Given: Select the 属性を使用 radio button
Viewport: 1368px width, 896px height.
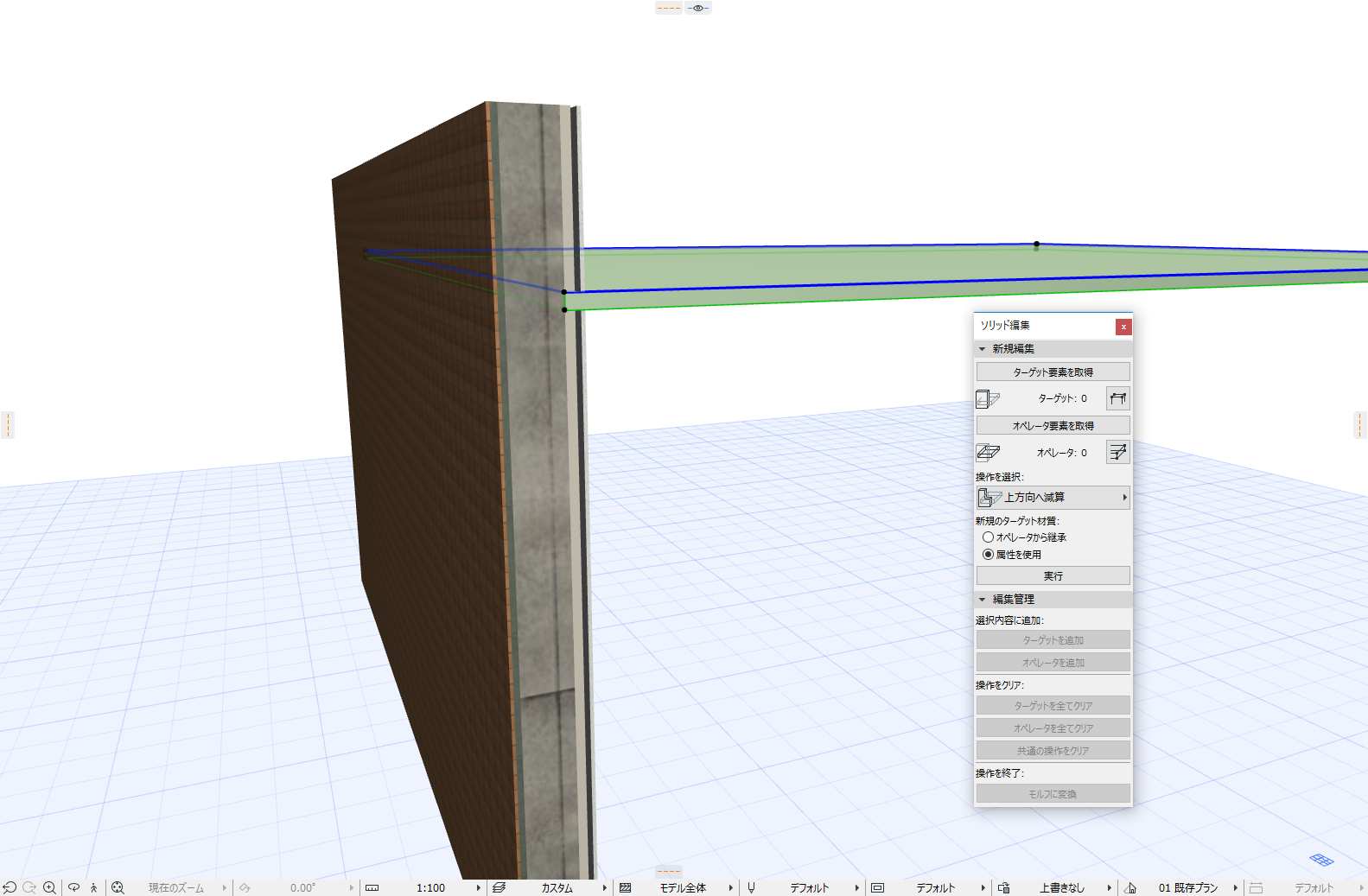Looking at the screenshot, I should [988, 555].
